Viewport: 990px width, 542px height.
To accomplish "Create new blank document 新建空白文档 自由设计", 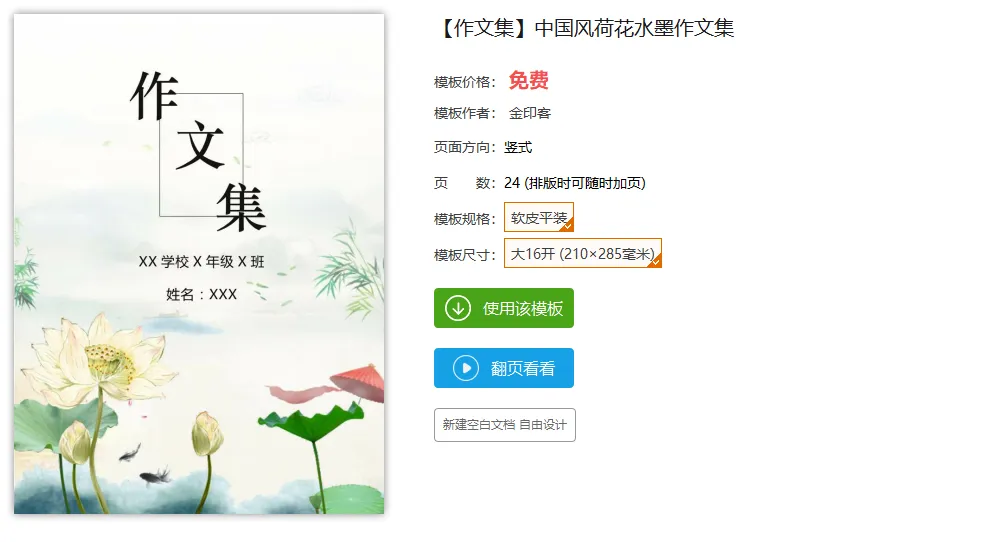I will click(504, 425).
